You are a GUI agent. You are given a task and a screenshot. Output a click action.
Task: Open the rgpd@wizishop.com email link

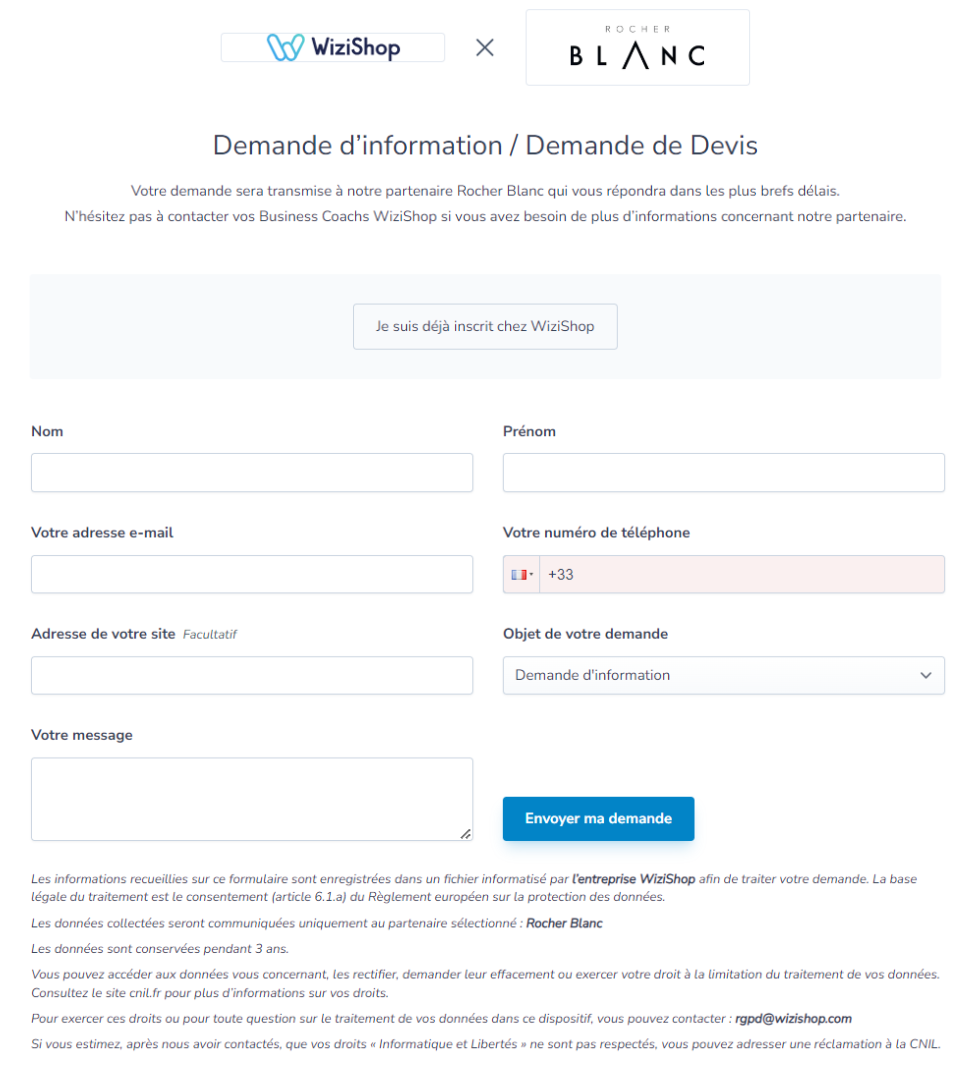pyautogui.click(x=793, y=1018)
